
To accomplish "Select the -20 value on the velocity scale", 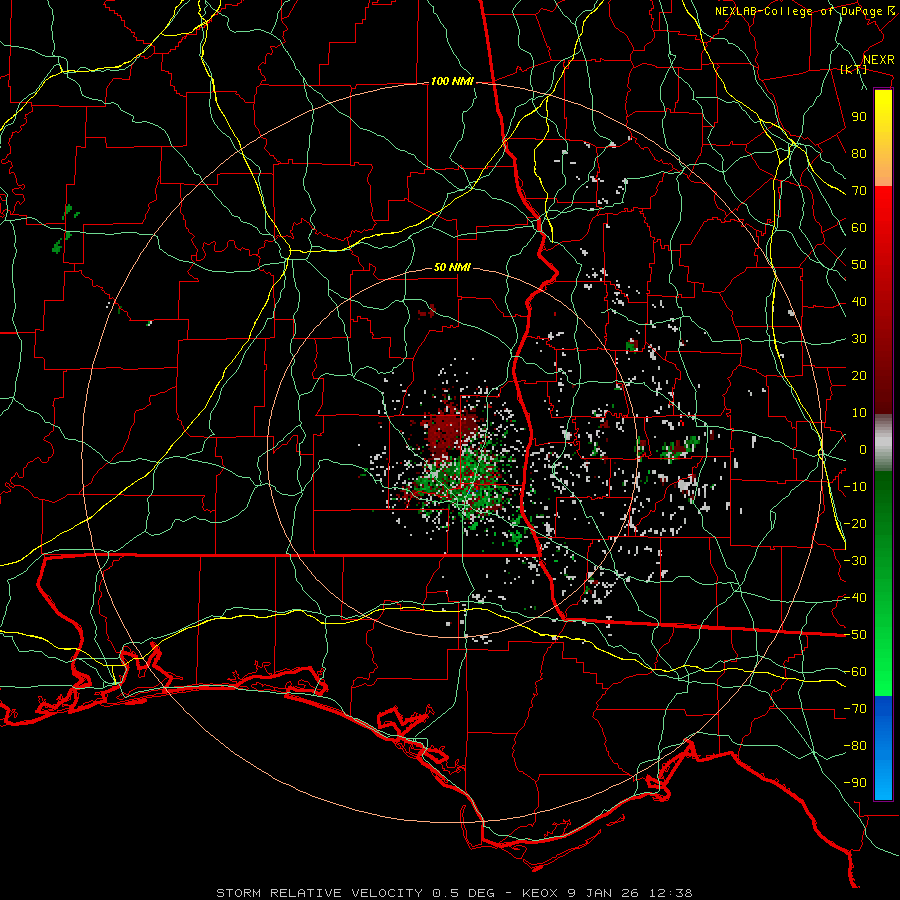I will tap(855, 523).
